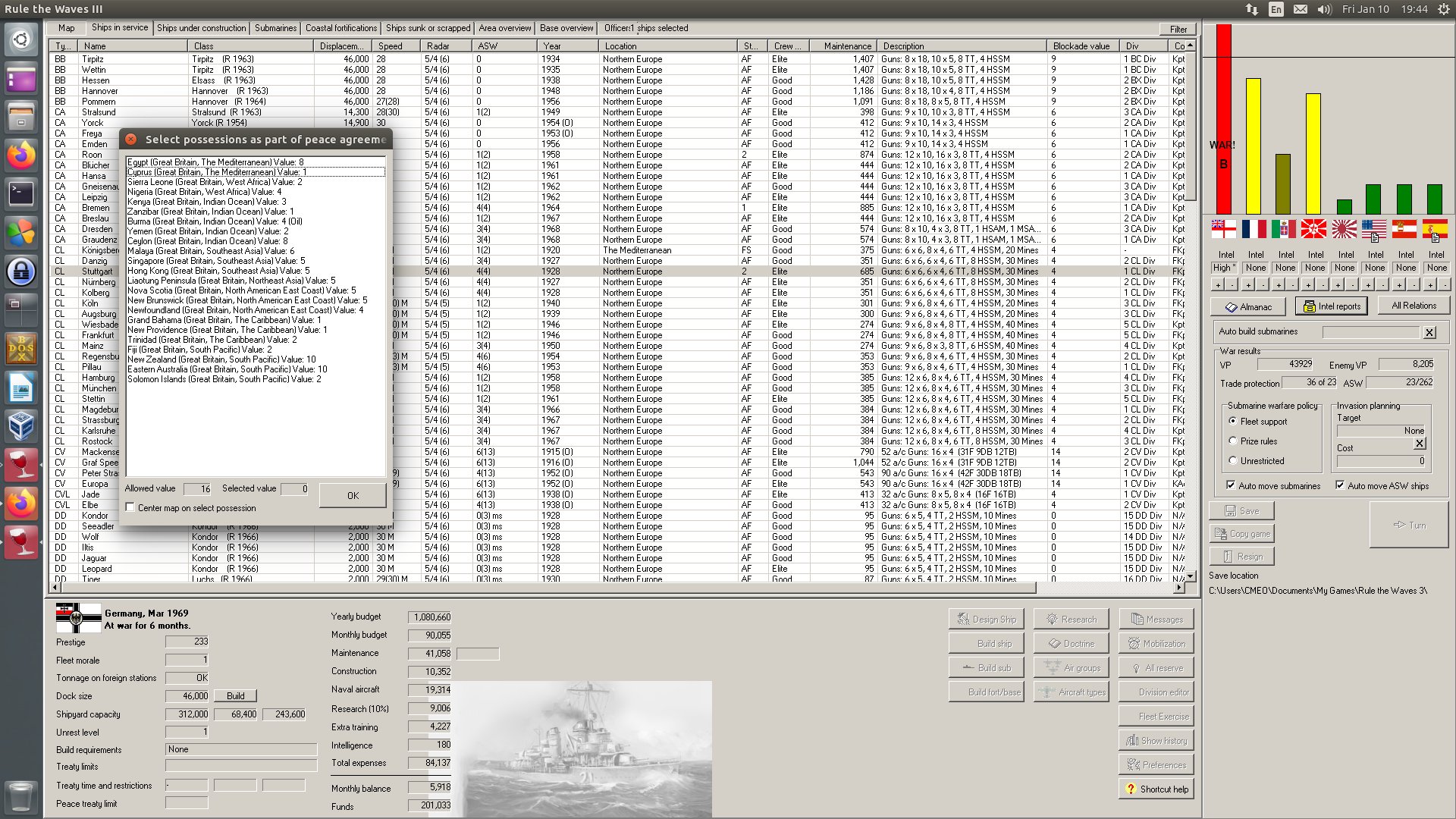Toggle Auto move submarines checkbox
Image resolution: width=1456 pixels, height=819 pixels.
[1231, 485]
